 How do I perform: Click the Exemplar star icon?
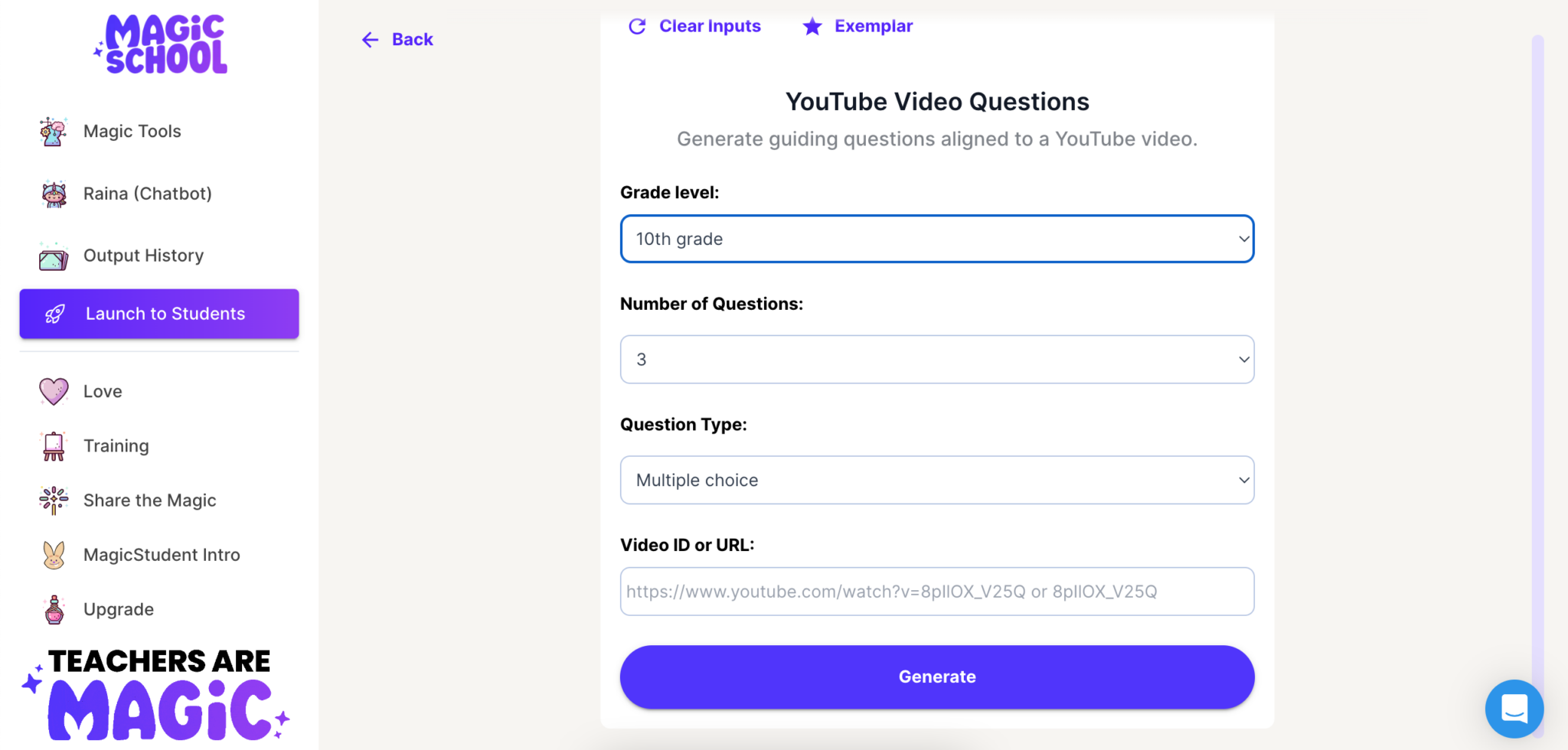pyautogui.click(x=812, y=26)
